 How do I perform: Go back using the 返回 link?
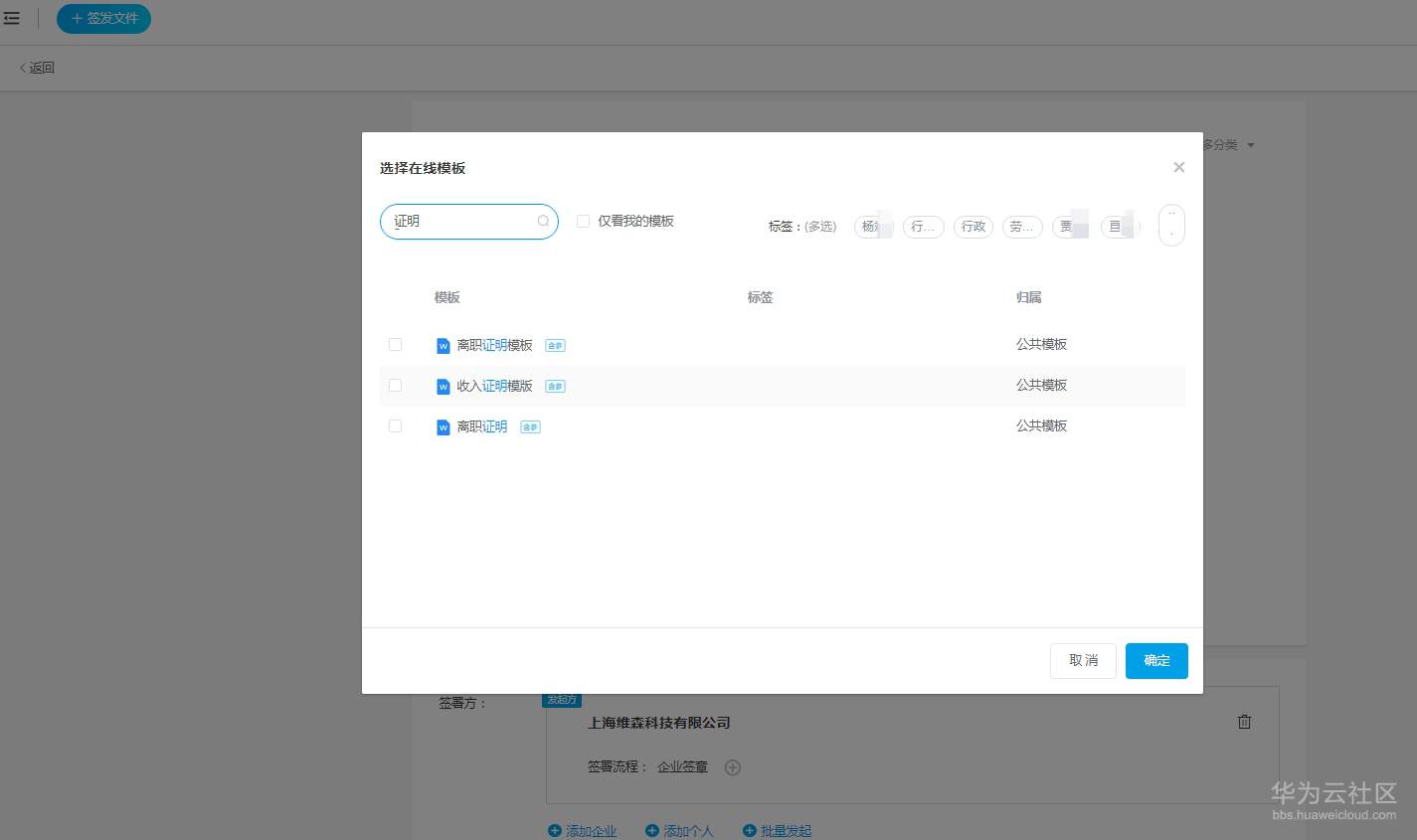(38, 68)
